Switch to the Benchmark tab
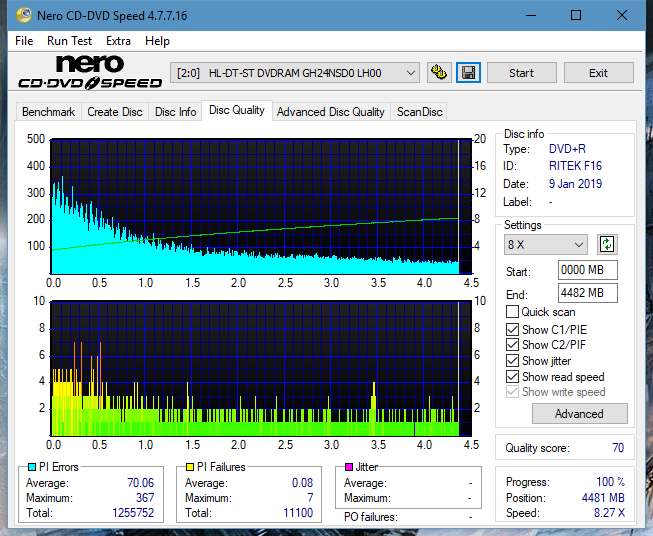Viewport: 653px width, 536px height. pyautogui.click(x=48, y=112)
